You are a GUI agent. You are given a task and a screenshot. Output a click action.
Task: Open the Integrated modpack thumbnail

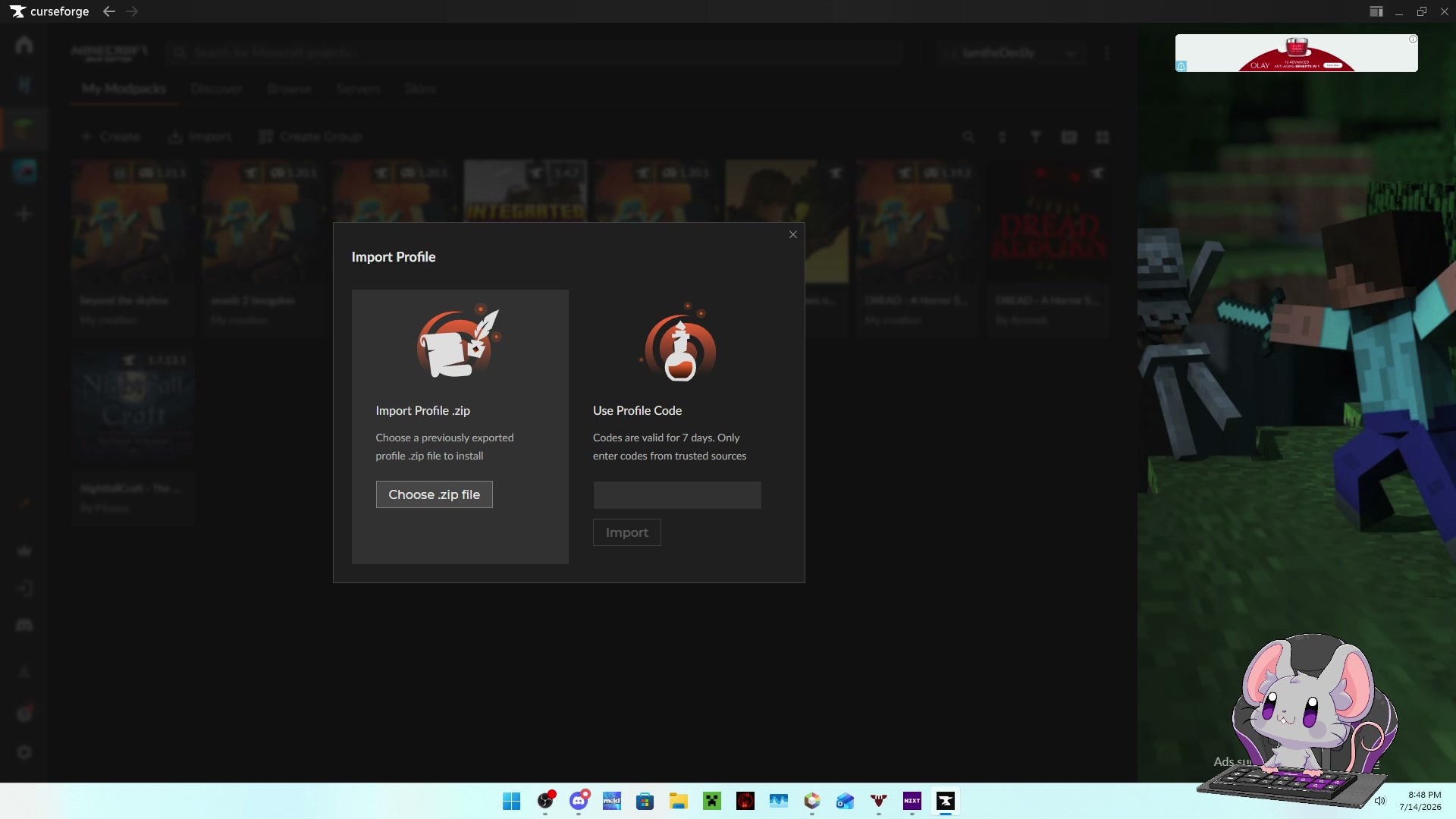525,190
